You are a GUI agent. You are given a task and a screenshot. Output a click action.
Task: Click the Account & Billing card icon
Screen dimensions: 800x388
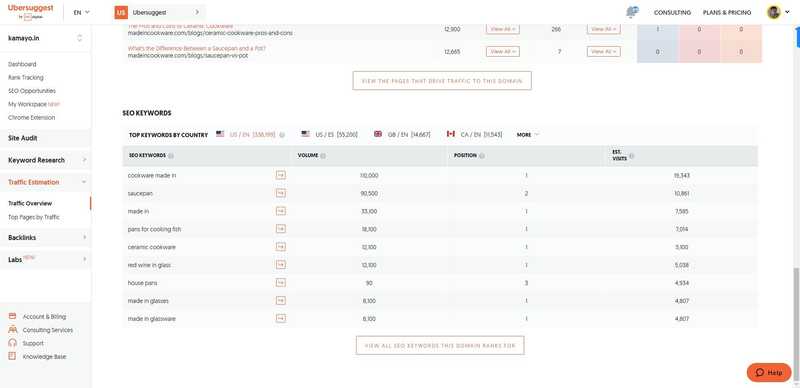pos(13,317)
